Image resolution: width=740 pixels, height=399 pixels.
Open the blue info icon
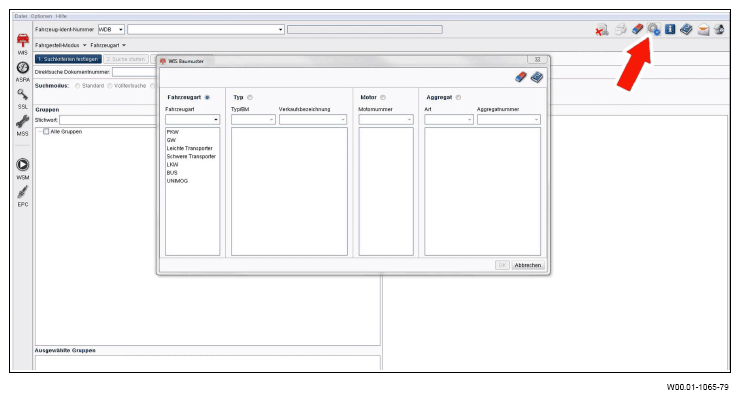[670, 29]
